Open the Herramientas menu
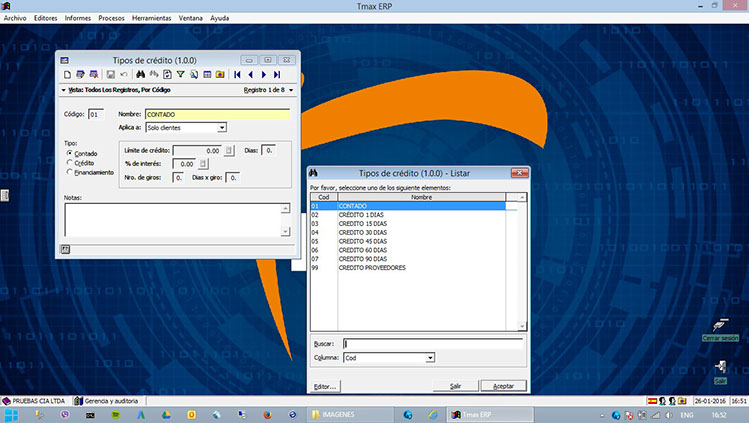 (x=152, y=18)
